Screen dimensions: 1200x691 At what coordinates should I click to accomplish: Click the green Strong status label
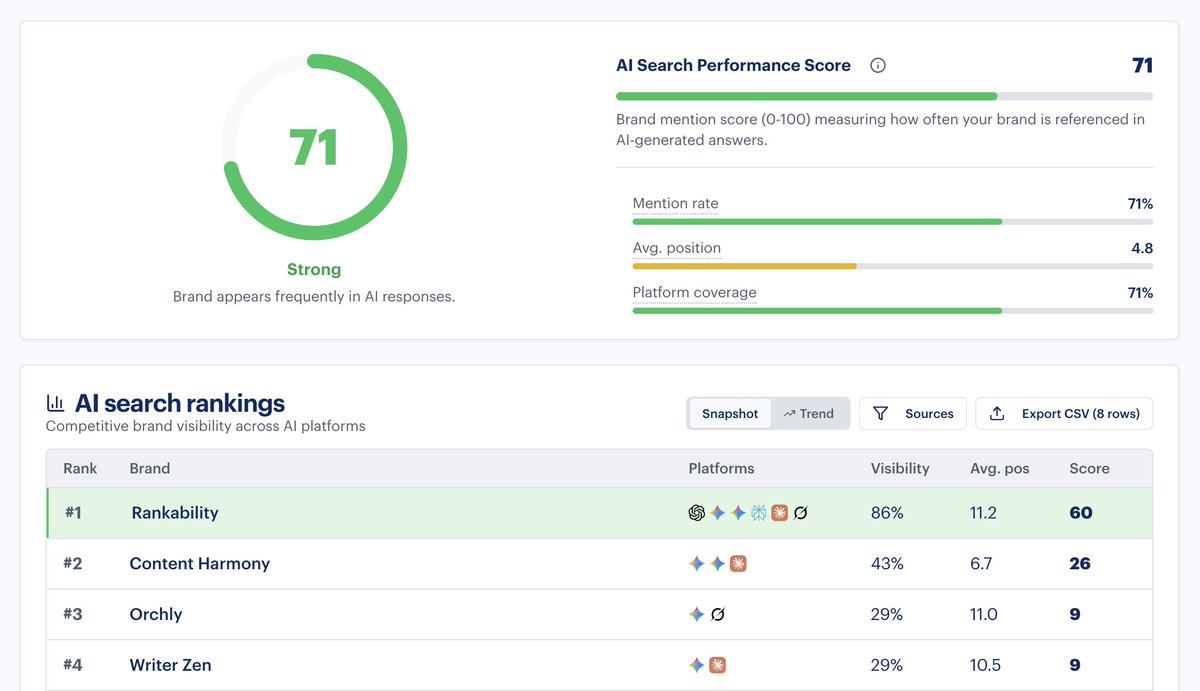(x=314, y=270)
